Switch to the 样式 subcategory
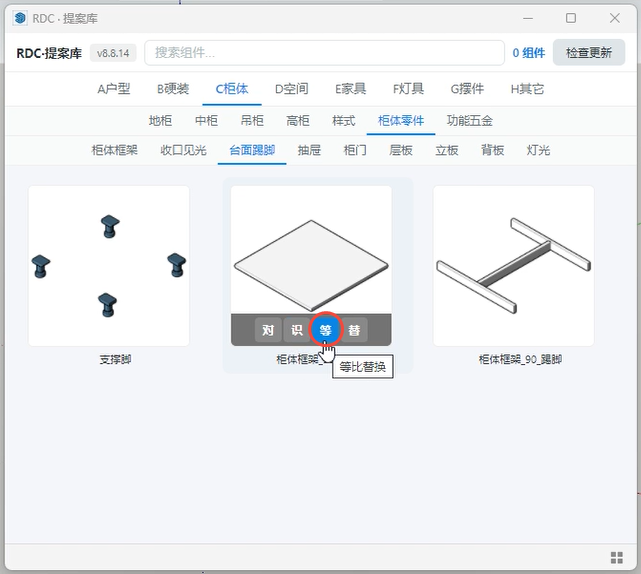 tap(343, 121)
